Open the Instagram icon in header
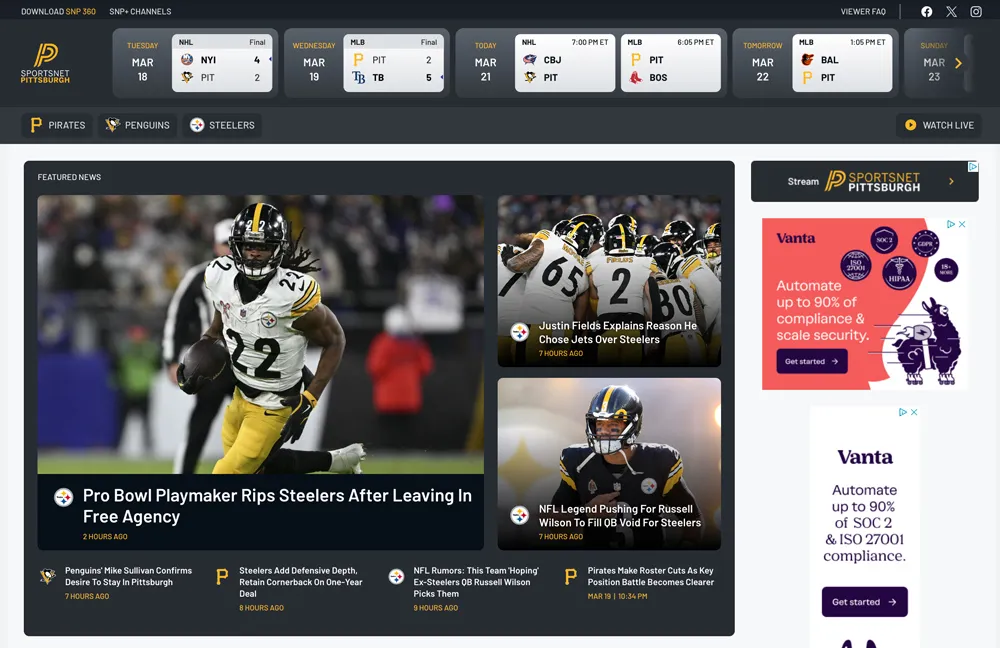This screenshot has height=648, width=1000. point(976,12)
